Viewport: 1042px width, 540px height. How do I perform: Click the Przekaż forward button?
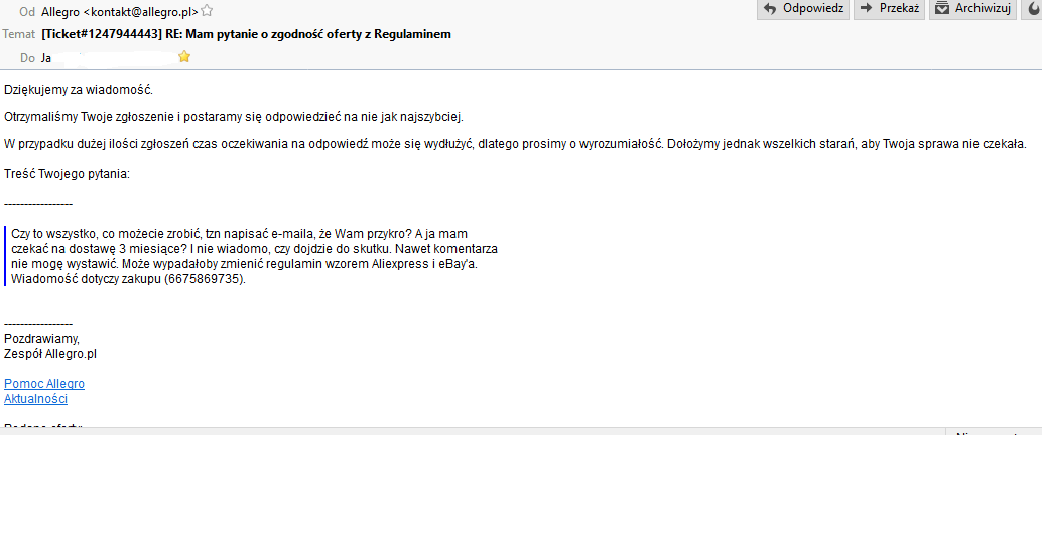point(889,9)
